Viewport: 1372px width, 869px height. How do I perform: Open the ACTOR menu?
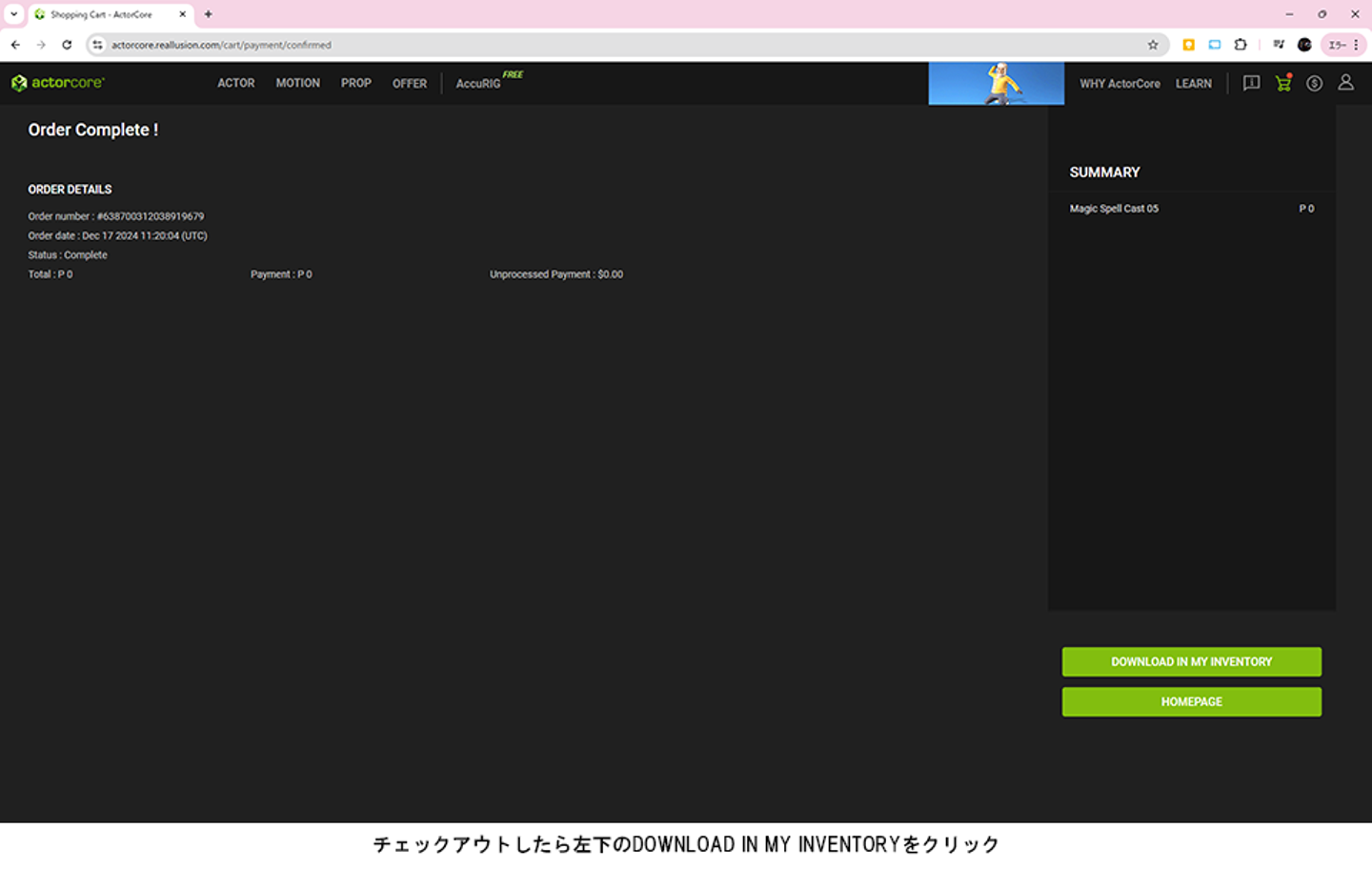[x=236, y=84]
